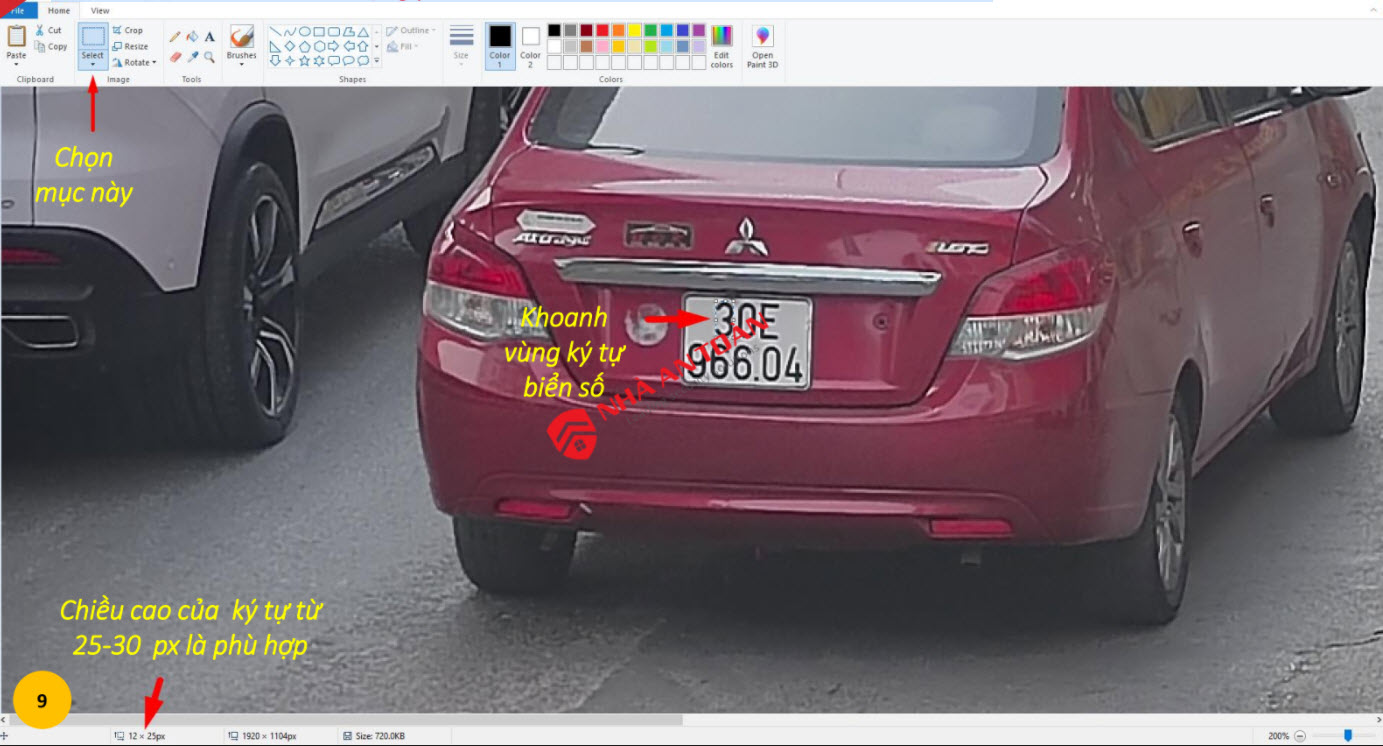The width and height of the screenshot is (1383, 746).
Task: Select the Eraser tool
Action: click(175, 57)
